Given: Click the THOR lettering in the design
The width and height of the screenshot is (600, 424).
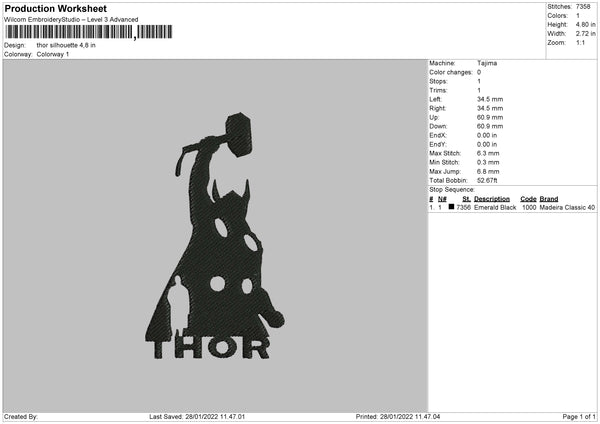Looking at the screenshot, I should click(x=211, y=349).
